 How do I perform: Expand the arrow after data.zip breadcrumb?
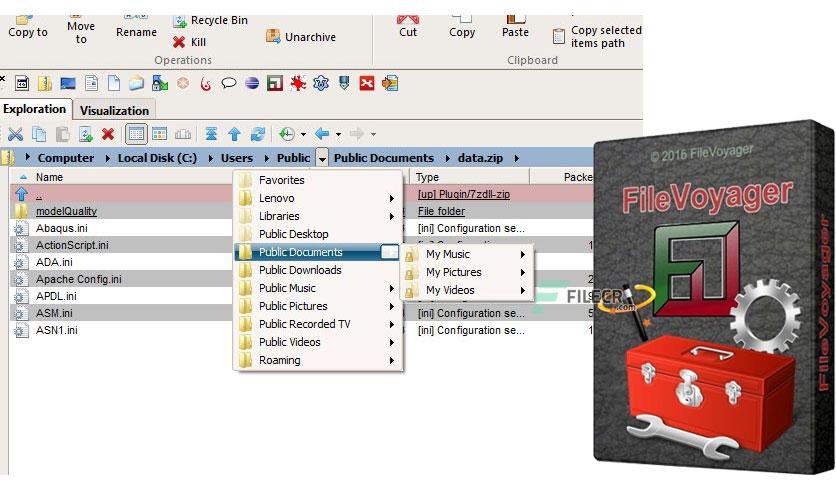(516, 158)
